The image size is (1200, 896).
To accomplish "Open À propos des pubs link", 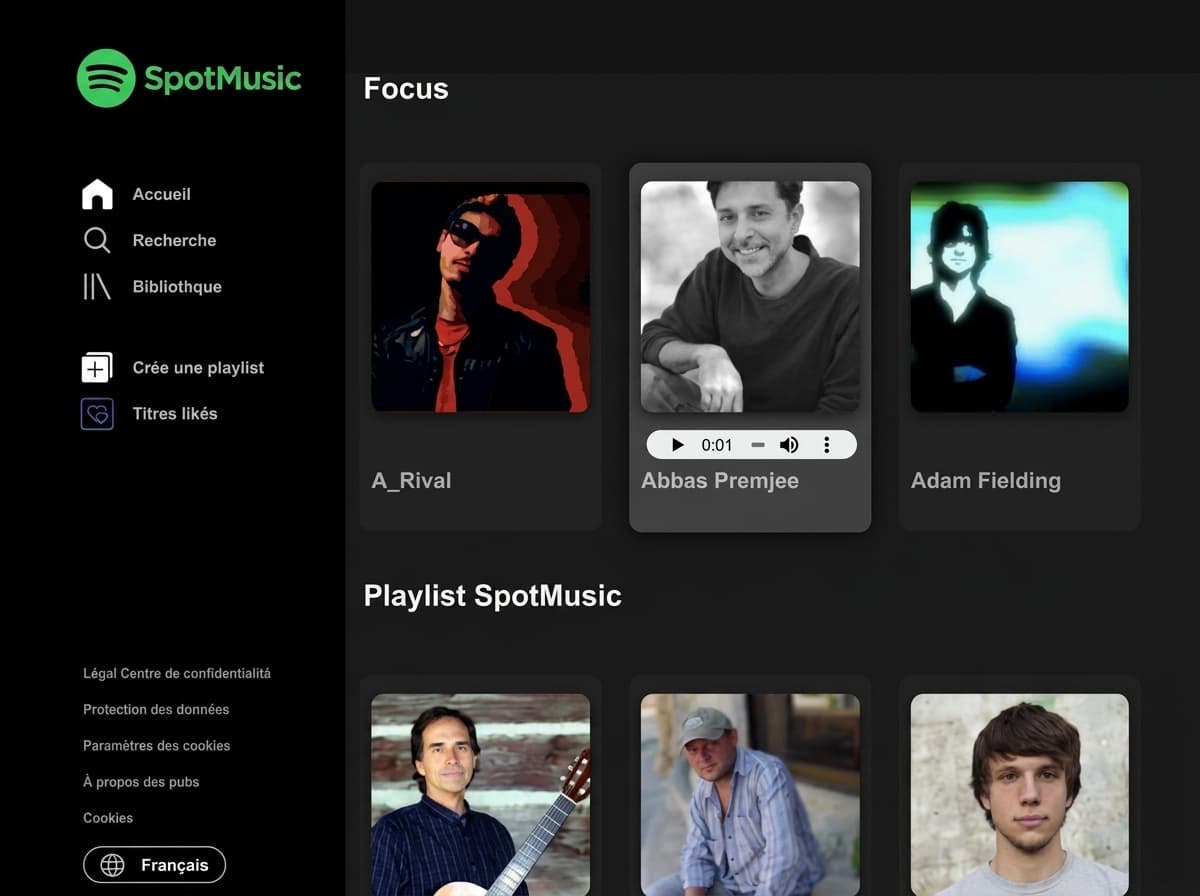I will 141,782.
